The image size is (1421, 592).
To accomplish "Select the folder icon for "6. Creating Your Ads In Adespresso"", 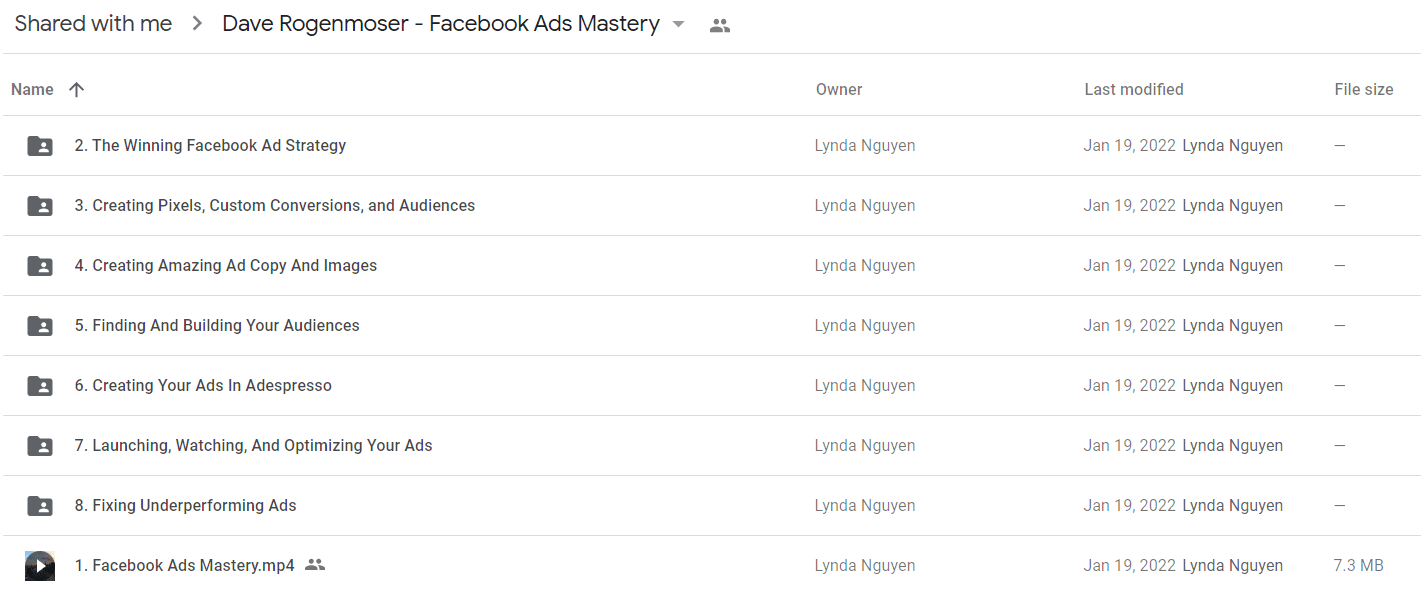I will pyautogui.click(x=40, y=386).
